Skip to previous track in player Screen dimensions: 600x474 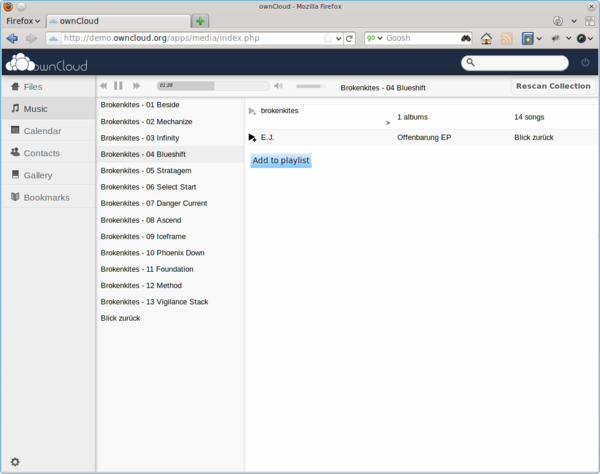tap(103, 86)
